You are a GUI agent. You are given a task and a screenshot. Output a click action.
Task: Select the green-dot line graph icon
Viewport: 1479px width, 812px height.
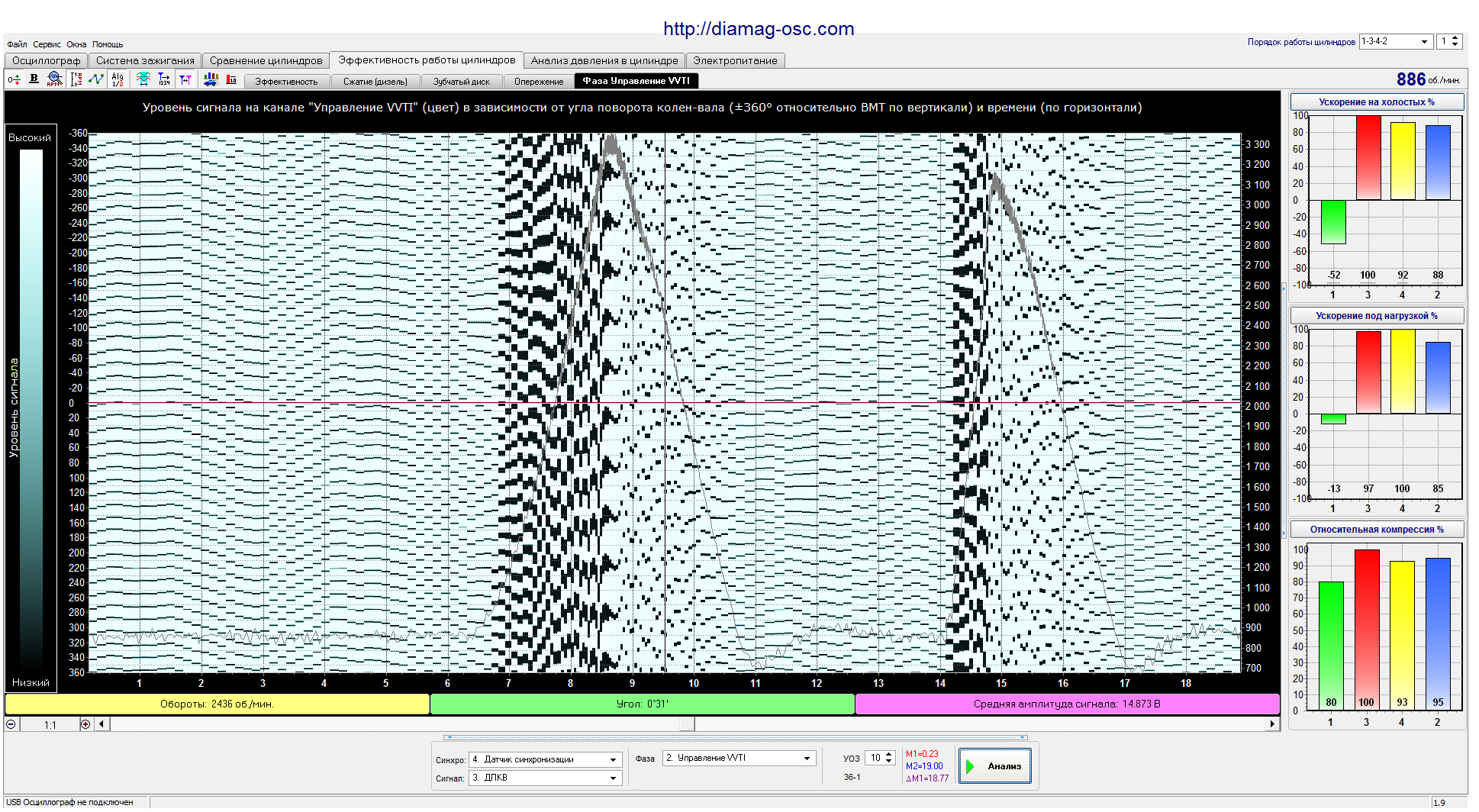[x=96, y=79]
